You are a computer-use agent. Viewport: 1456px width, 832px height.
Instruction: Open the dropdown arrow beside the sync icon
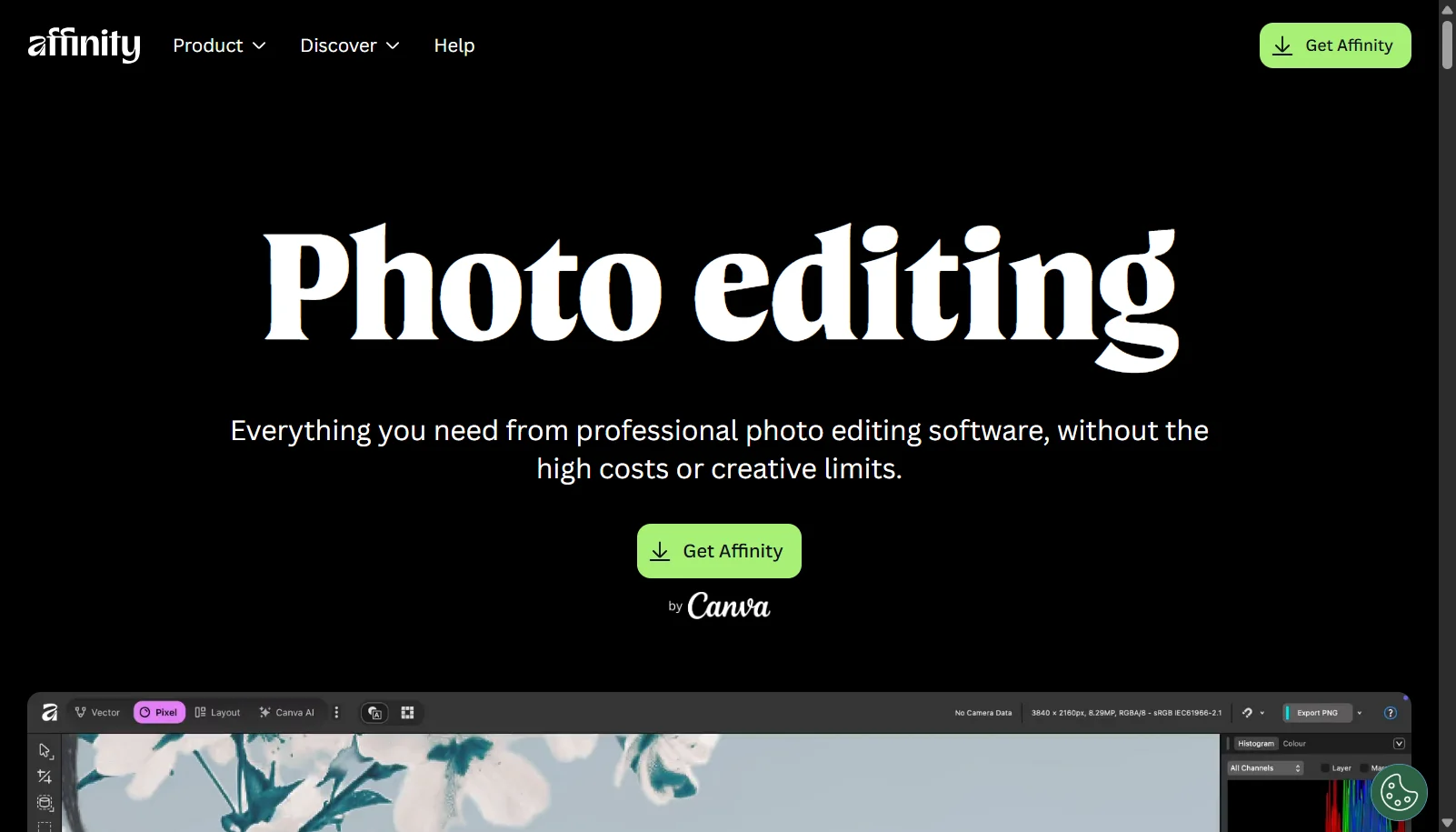pyautogui.click(x=1262, y=713)
